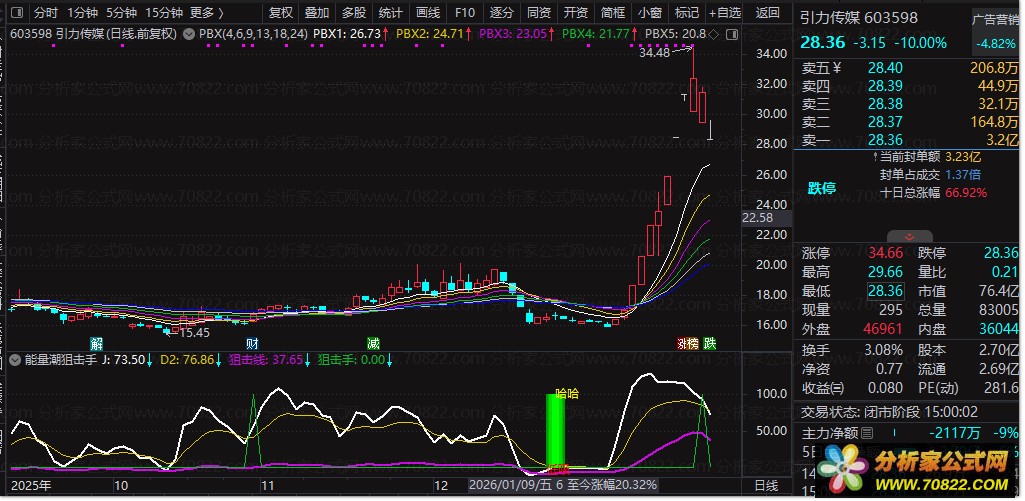Toggle 多股 multi-stock view
The height and width of the screenshot is (501, 1025).
(354, 13)
